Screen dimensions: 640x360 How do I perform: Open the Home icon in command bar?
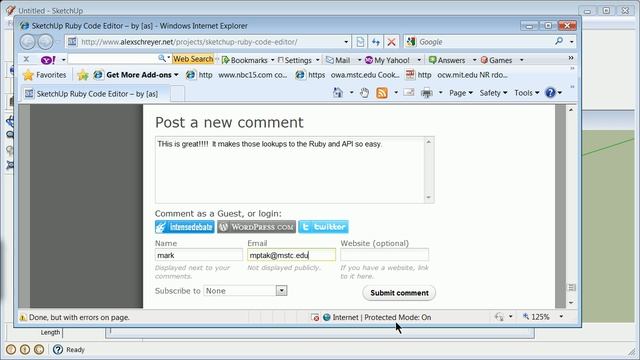(x=338, y=93)
